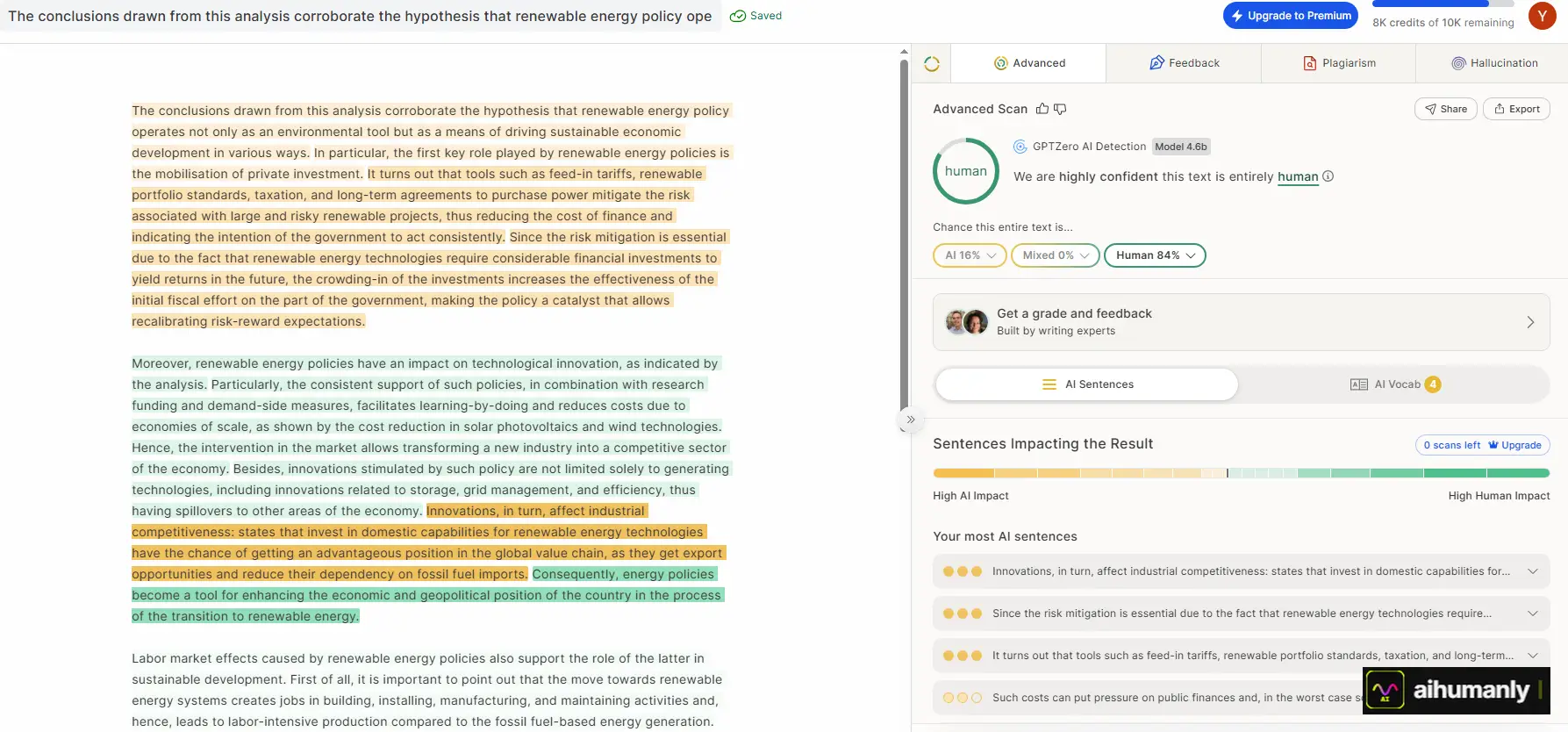Viewport: 1568px width, 732px height.
Task: Click paragraph starting 'Labor market effects'
Action: pos(426,690)
